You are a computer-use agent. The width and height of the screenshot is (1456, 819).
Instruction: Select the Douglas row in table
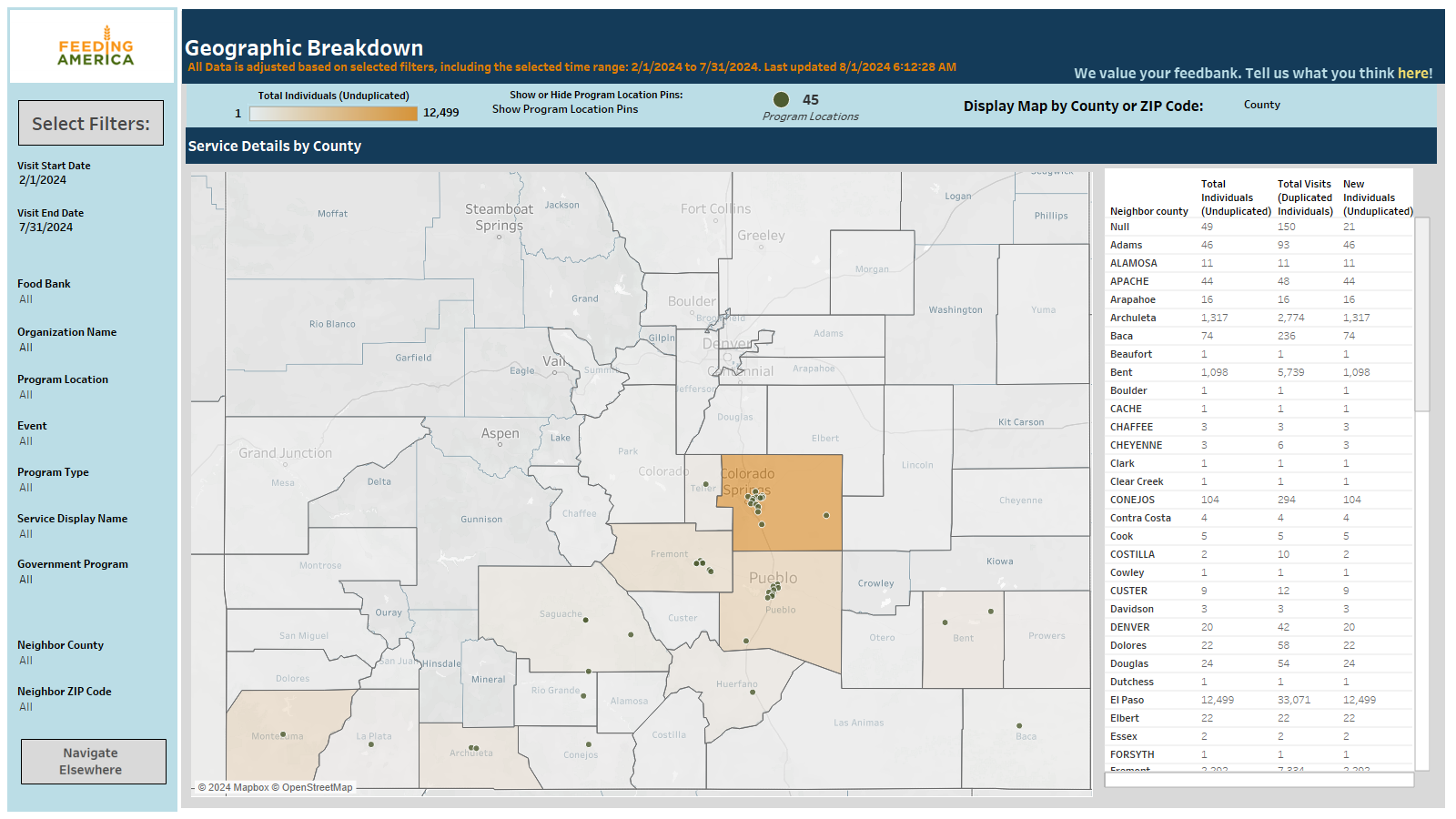(1260, 663)
